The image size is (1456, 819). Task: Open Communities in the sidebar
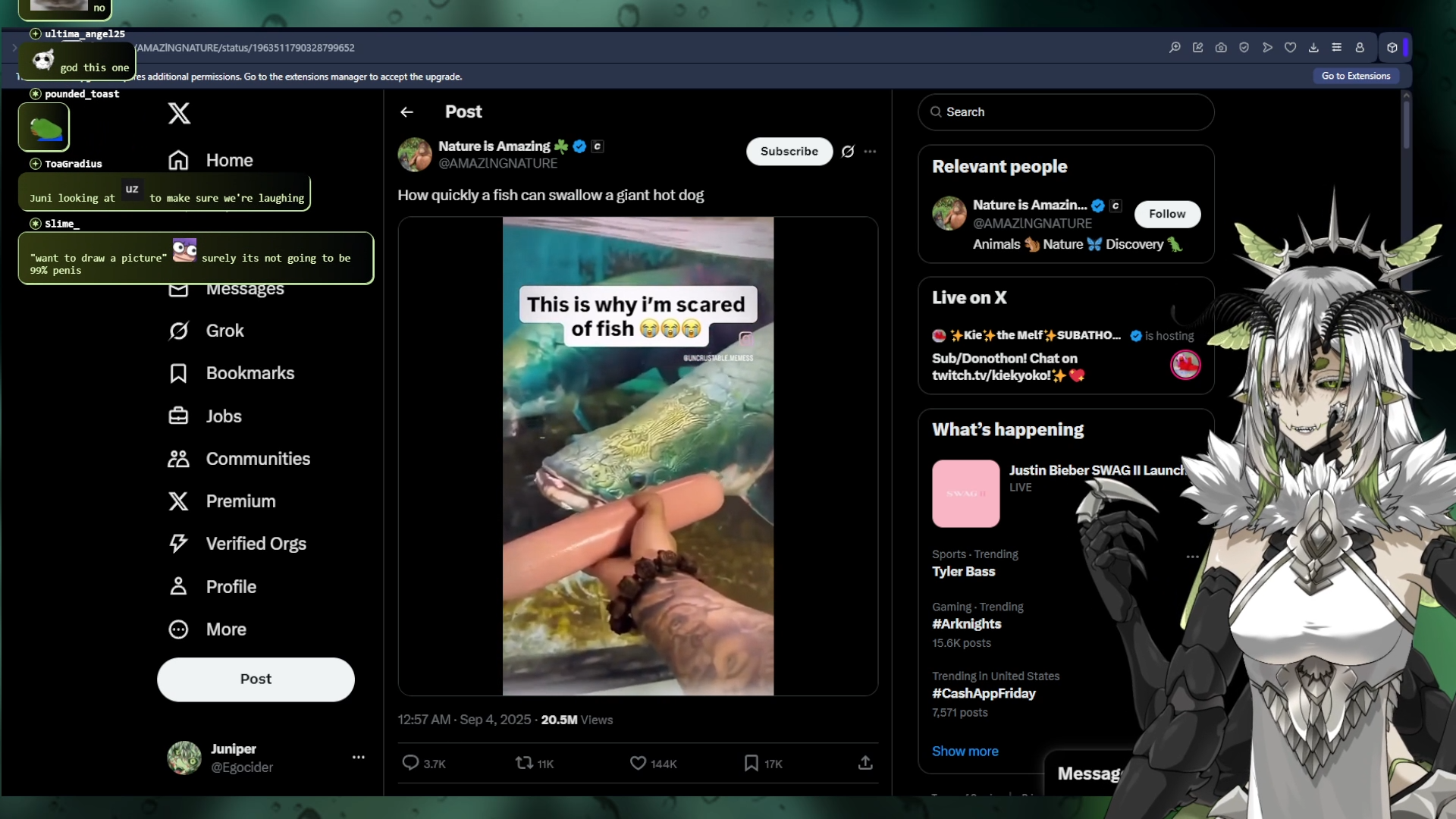[x=239, y=459]
